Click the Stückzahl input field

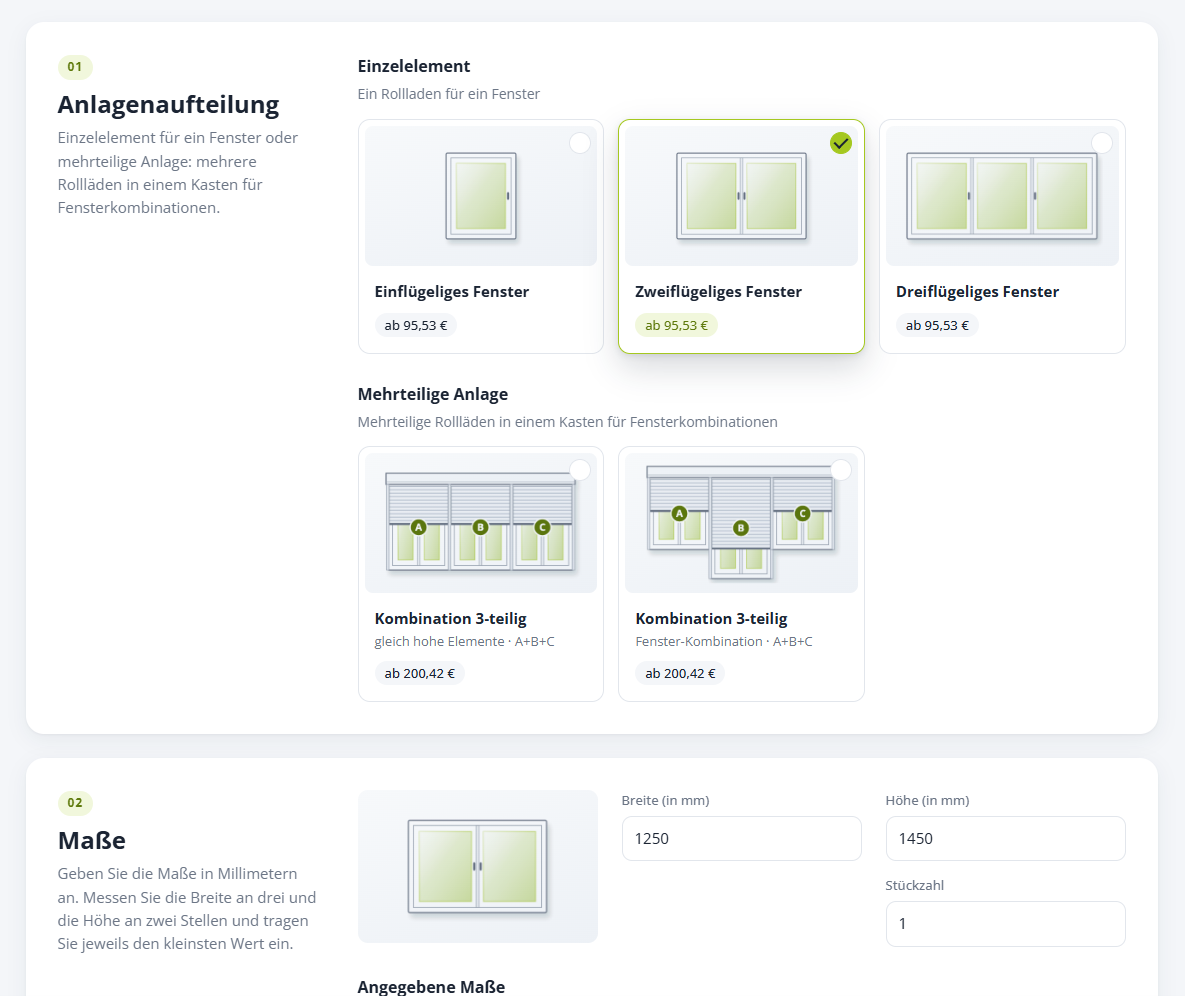(x=1005, y=923)
